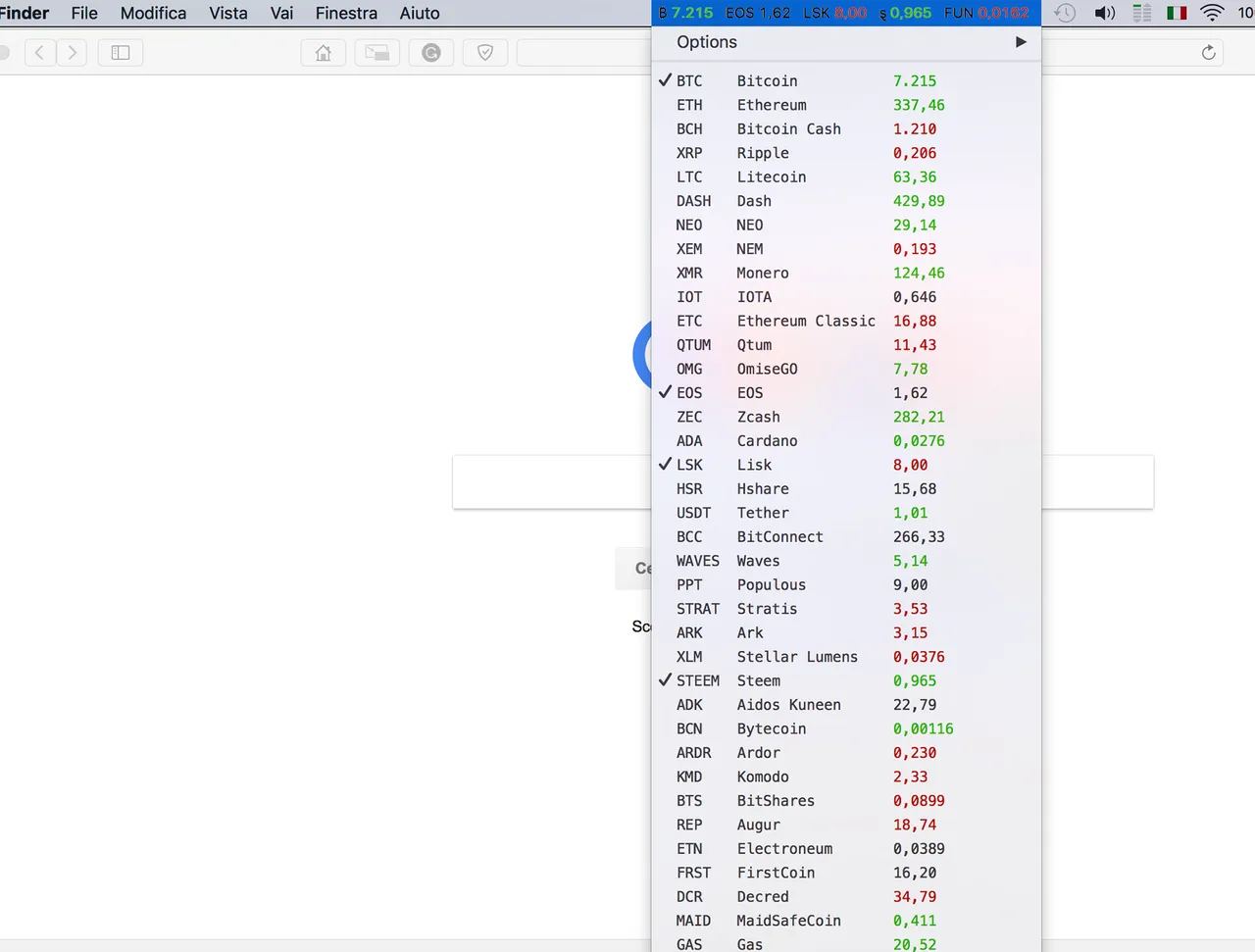Open the Finestra menu
1255x952 pixels.
346,13
